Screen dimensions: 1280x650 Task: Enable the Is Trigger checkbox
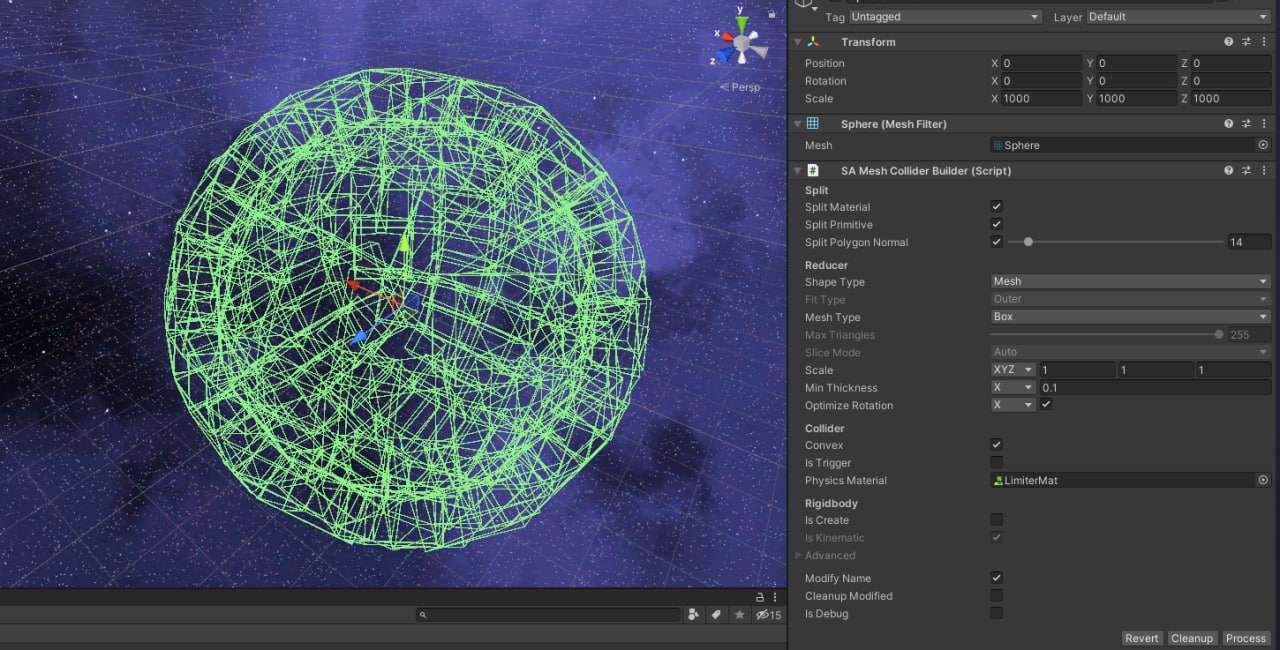pyautogui.click(x=996, y=463)
